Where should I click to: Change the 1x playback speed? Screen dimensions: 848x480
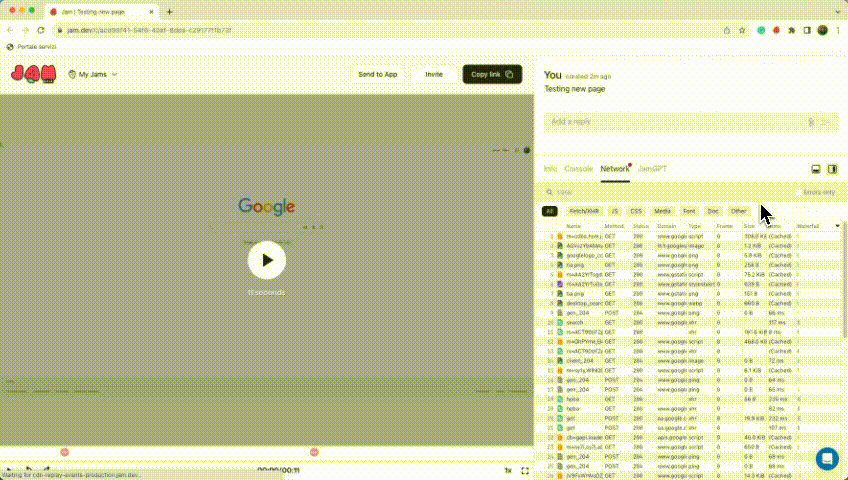point(507,470)
